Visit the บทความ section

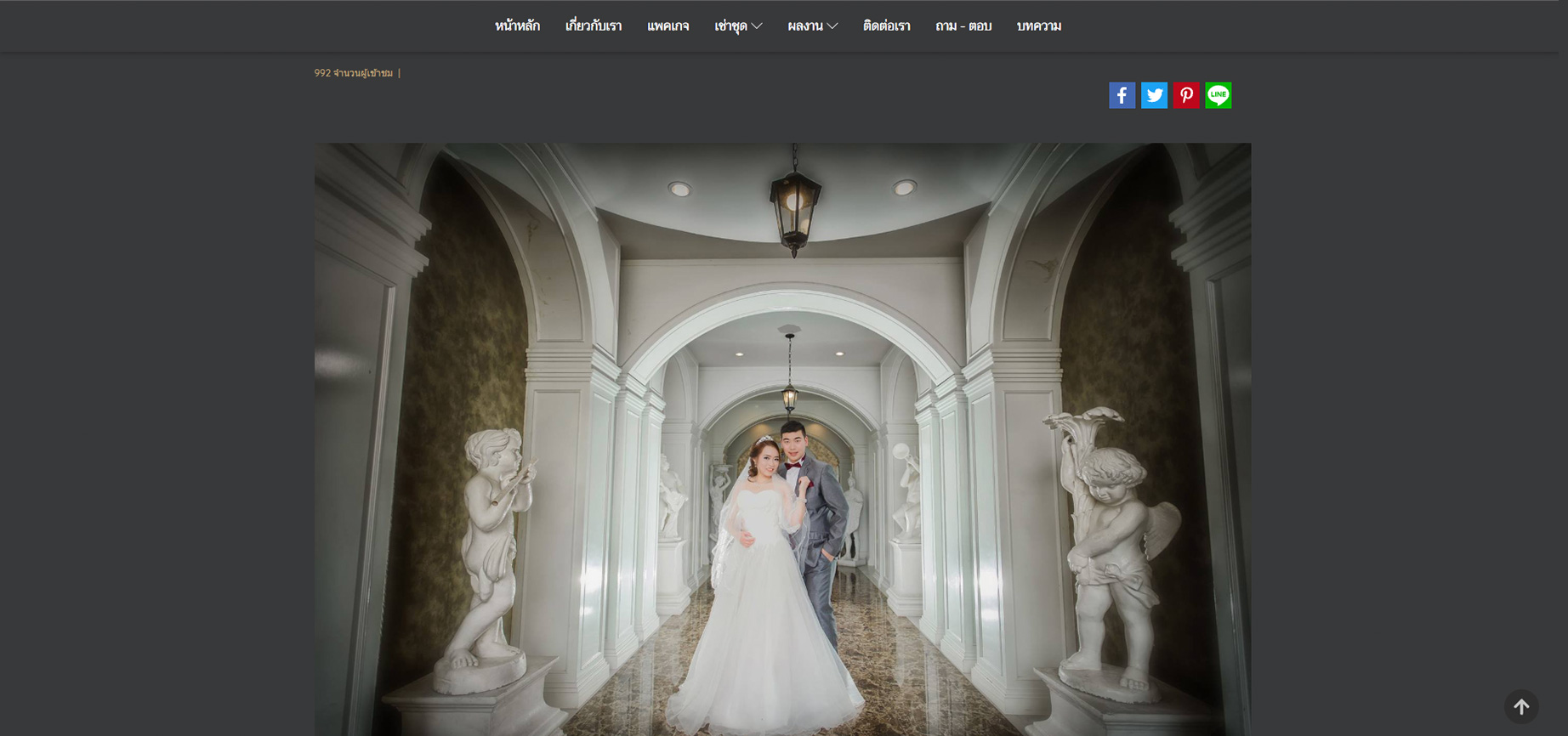tap(1038, 26)
